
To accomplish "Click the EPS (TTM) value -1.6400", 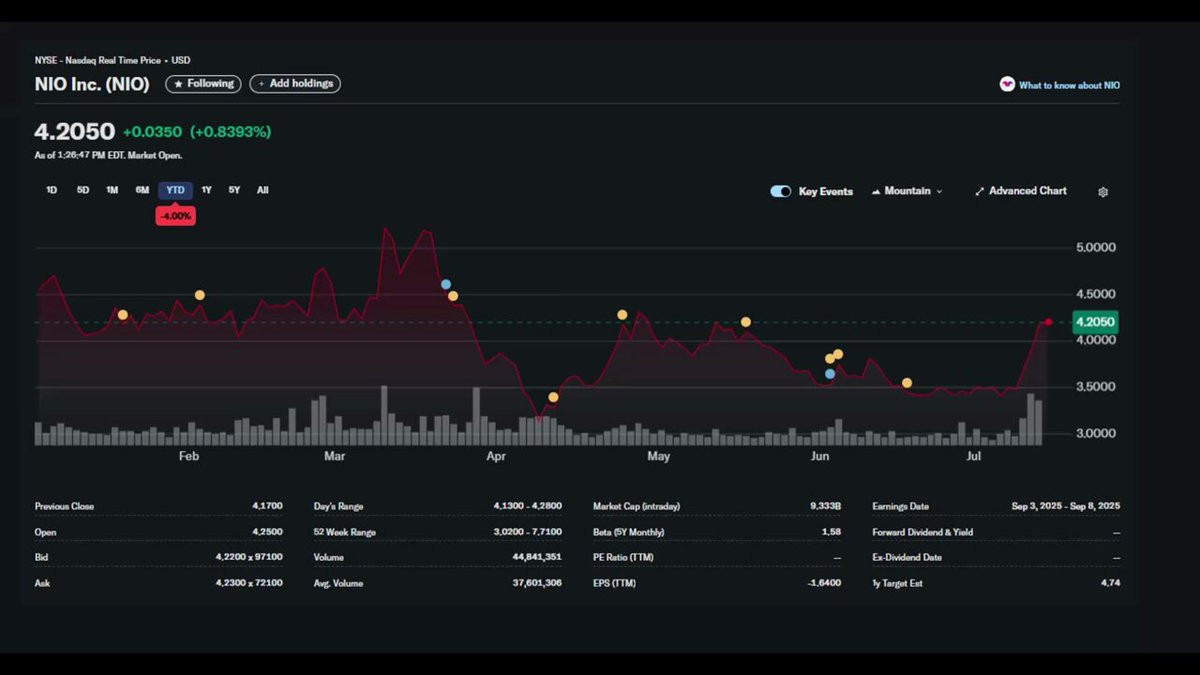I will tap(824, 583).
